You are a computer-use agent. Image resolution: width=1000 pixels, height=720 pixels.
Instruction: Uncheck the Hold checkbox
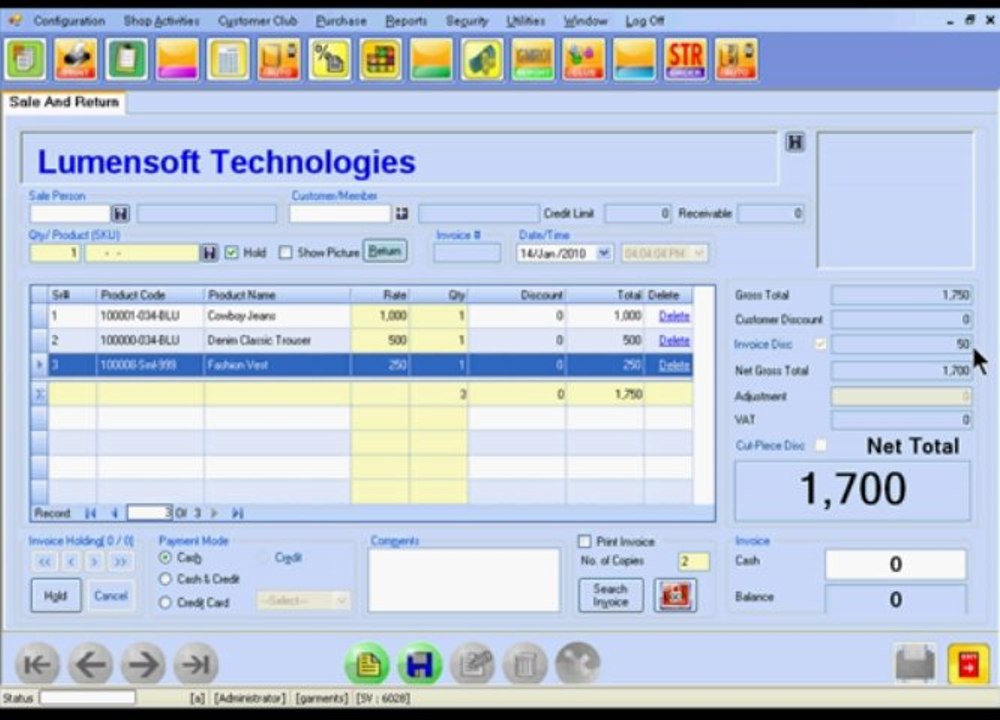[232, 253]
